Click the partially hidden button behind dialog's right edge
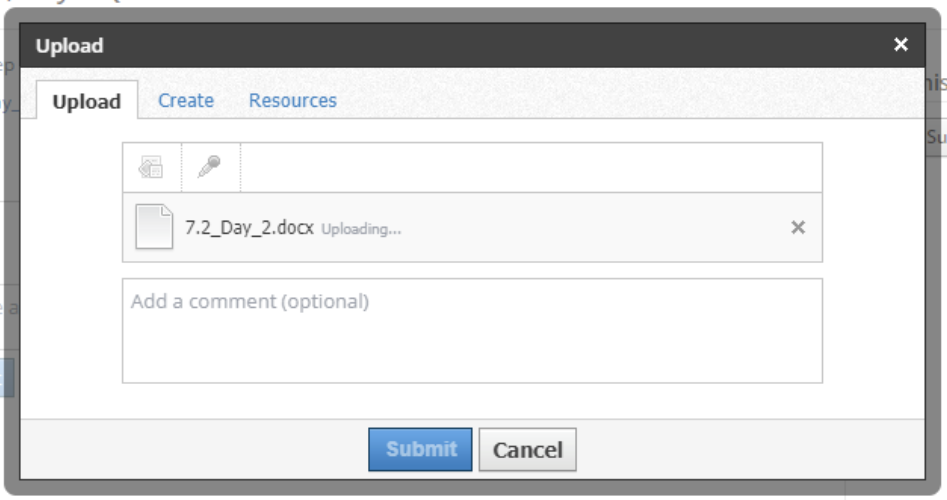This screenshot has width=947, height=500. (937, 138)
